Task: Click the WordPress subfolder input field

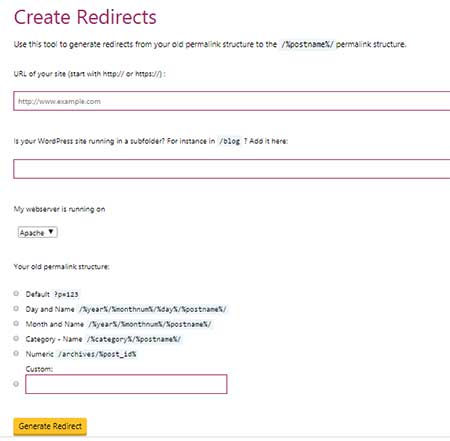Action: (x=232, y=169)
